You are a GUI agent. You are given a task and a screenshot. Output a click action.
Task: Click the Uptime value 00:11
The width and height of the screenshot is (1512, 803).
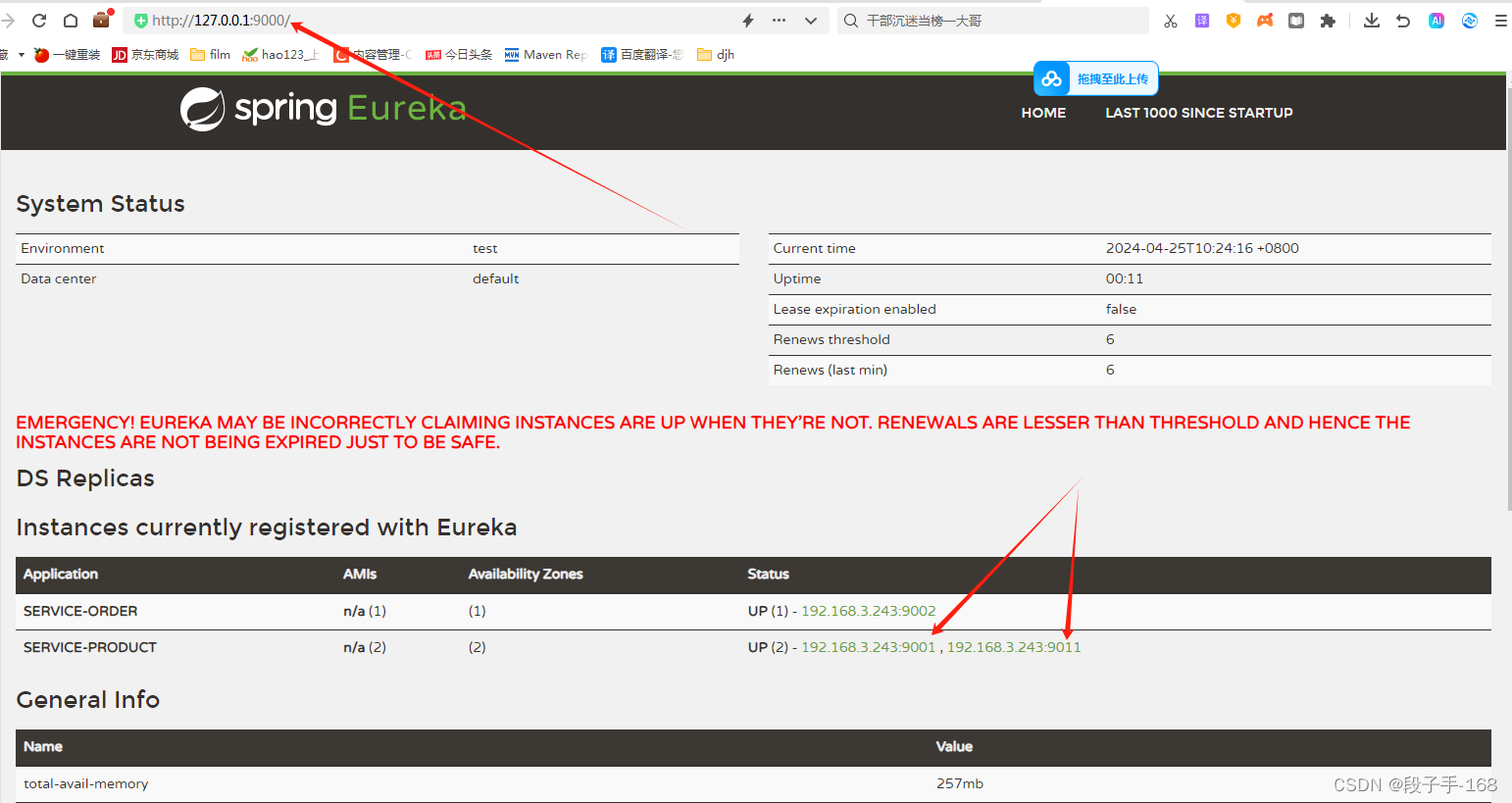pos(1125,278)
